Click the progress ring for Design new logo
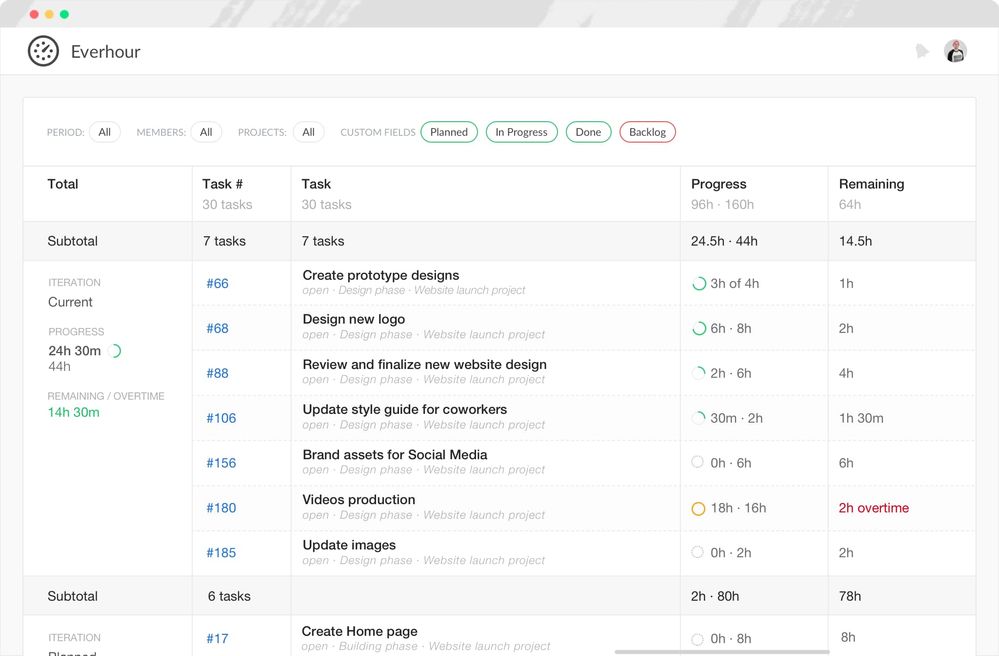The image size is (999, 656). (x=699, y=329)
